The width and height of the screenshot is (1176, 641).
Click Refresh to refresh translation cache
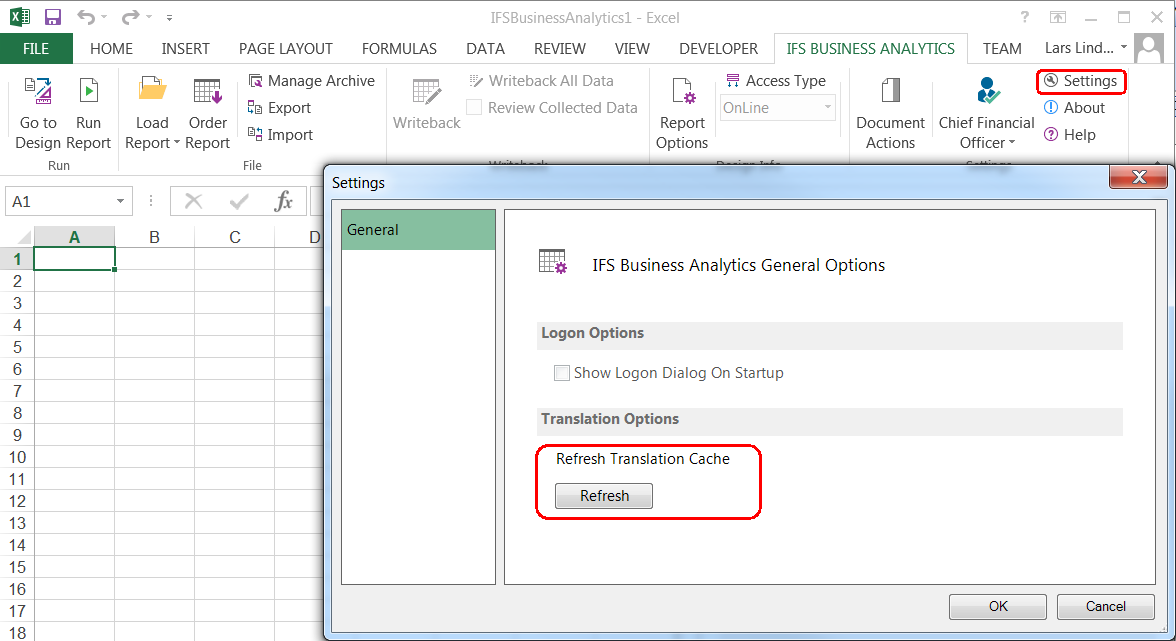(604, 496)
